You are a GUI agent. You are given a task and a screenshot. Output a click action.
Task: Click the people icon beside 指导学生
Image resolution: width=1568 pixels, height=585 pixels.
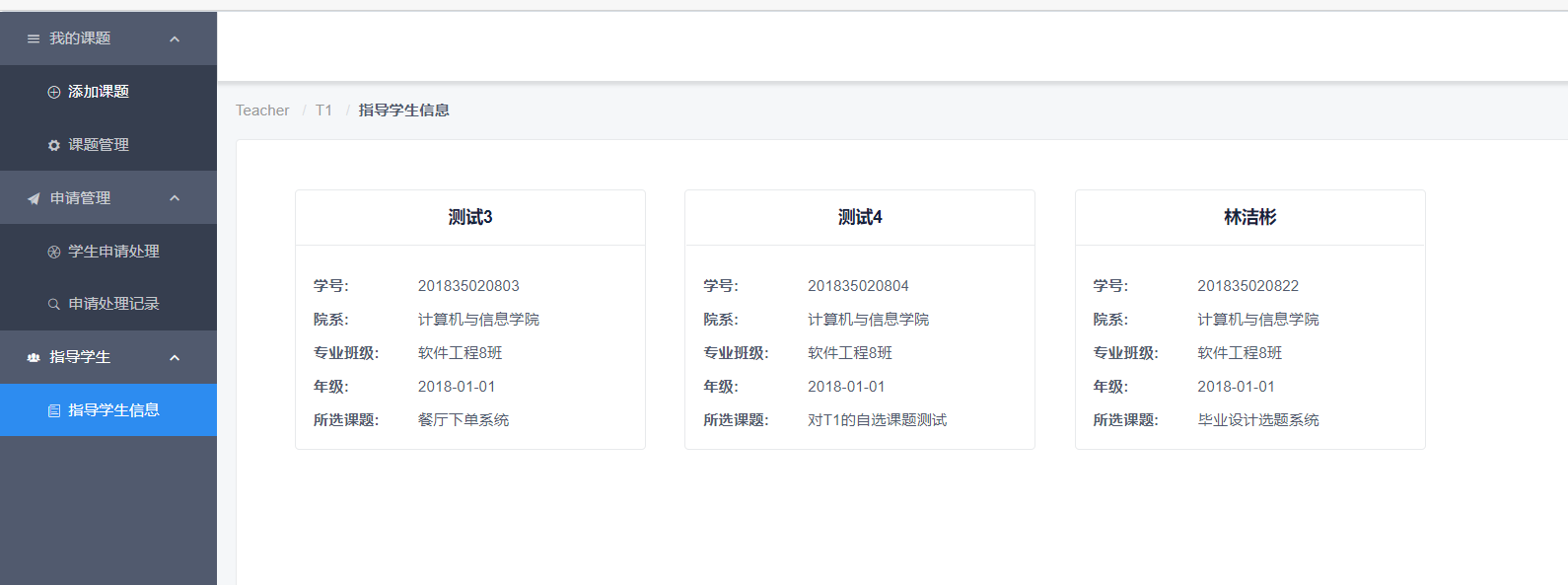[x=34, y=357]
